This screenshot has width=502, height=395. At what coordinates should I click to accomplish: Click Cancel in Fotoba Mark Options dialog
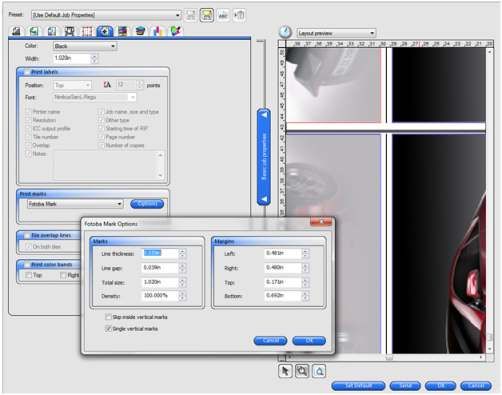pos(270,340)
